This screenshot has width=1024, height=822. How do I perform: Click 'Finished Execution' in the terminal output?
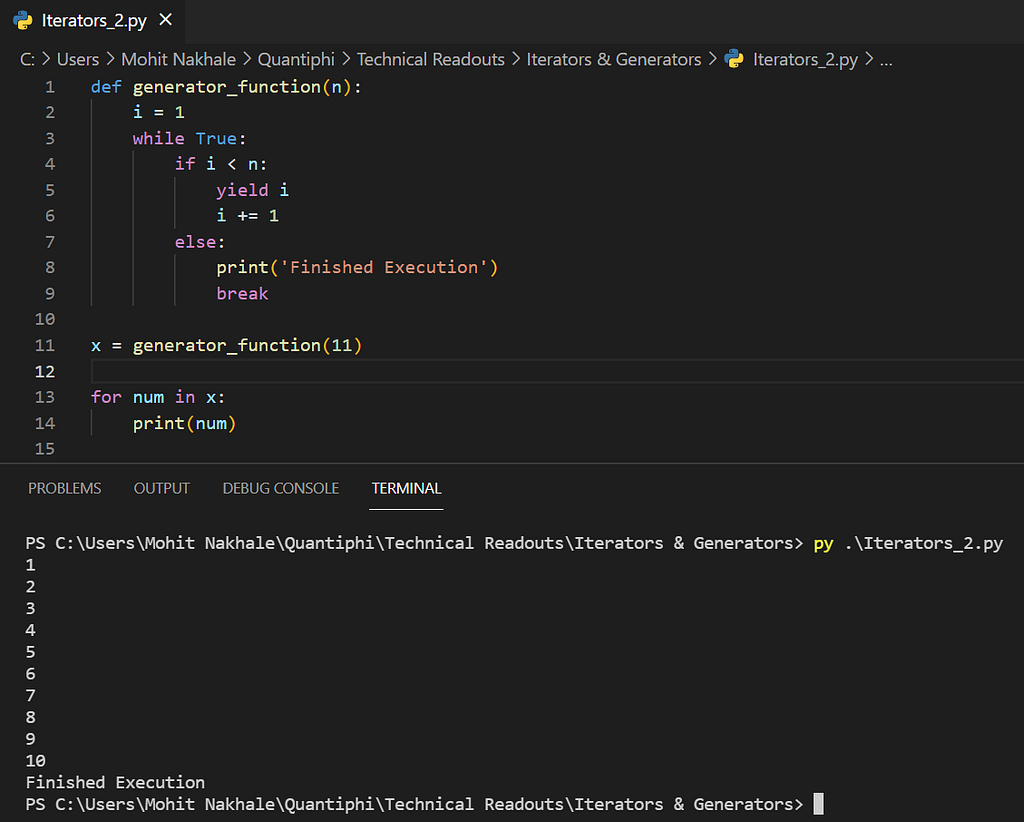click(x=115, y=782)
